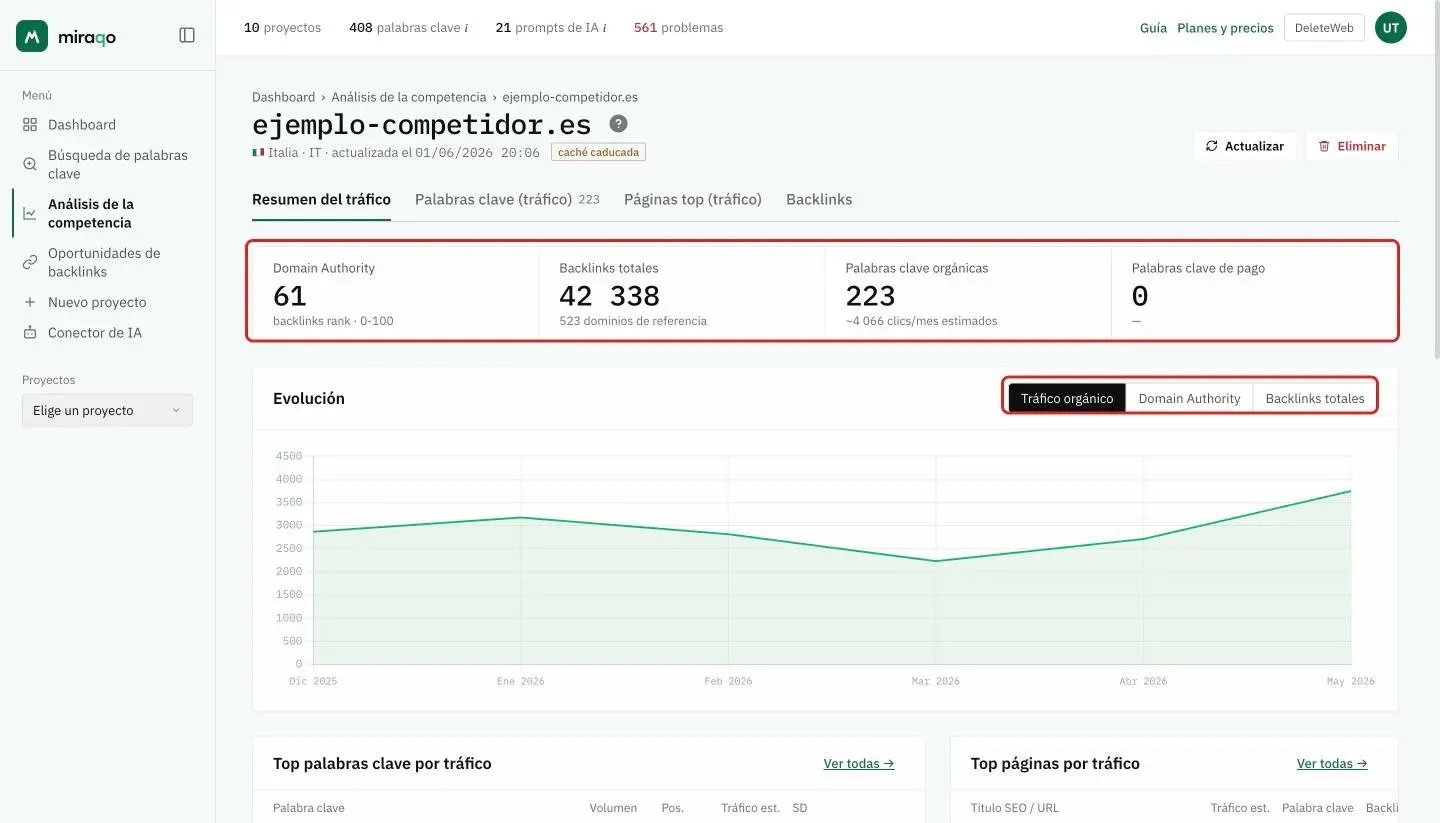
Task: Click the 10 proyectos counter
Action: pyautogui.click(x=283, y=28)
